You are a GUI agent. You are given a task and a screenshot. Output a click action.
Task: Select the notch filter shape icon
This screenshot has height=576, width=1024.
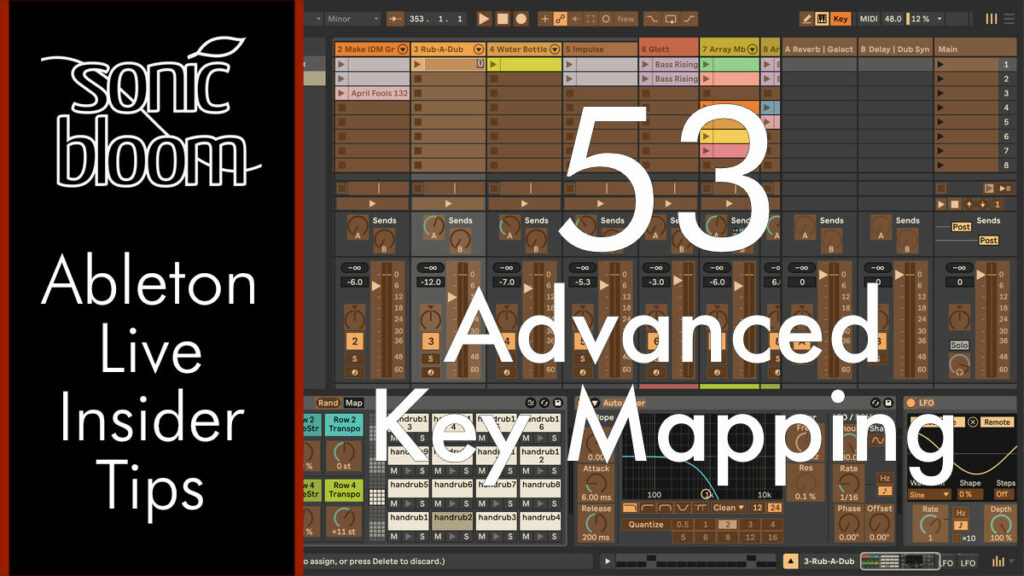coord(683,508)
